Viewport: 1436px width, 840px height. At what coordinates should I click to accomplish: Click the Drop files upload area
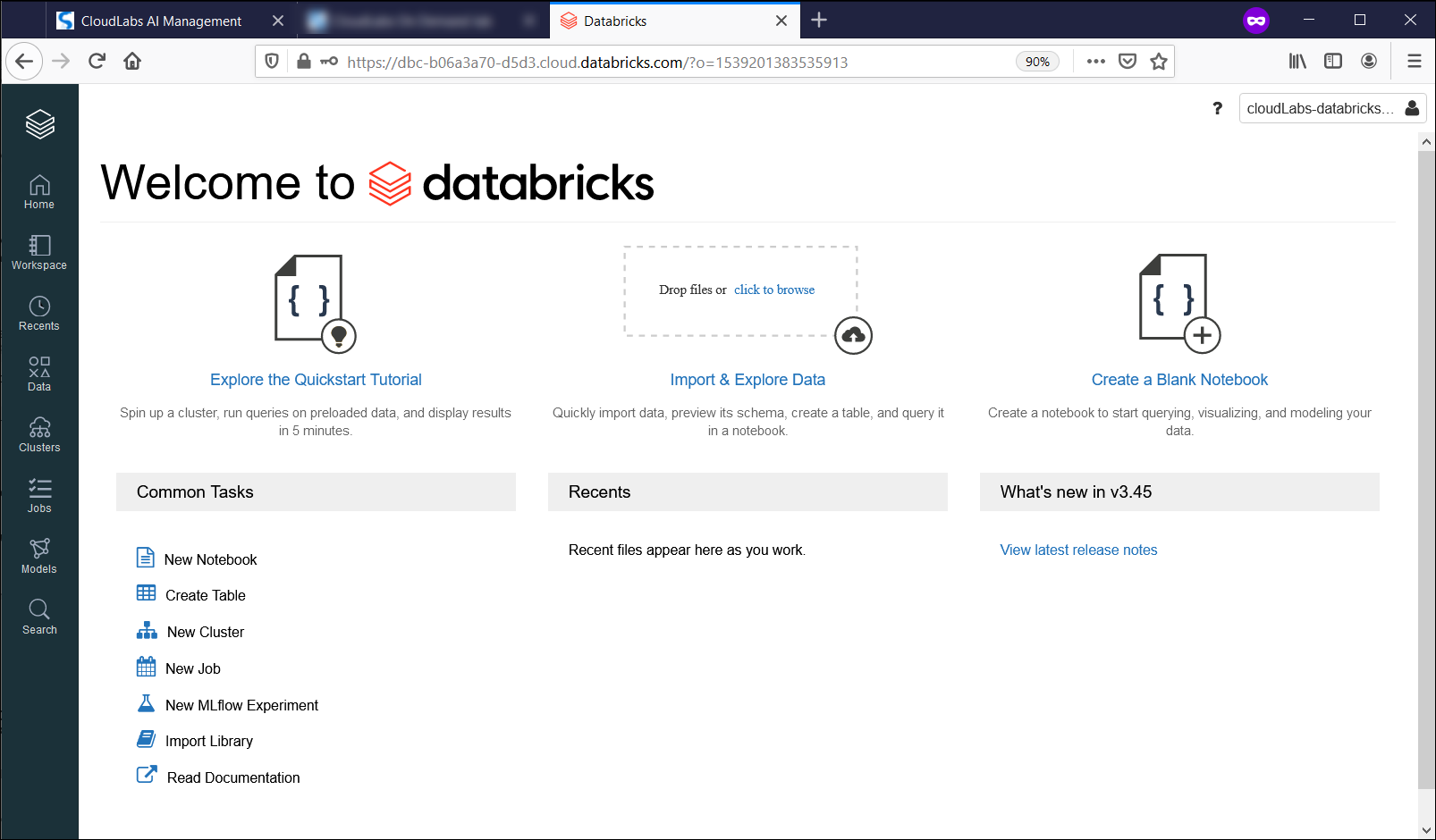click(x=740, y=291)
